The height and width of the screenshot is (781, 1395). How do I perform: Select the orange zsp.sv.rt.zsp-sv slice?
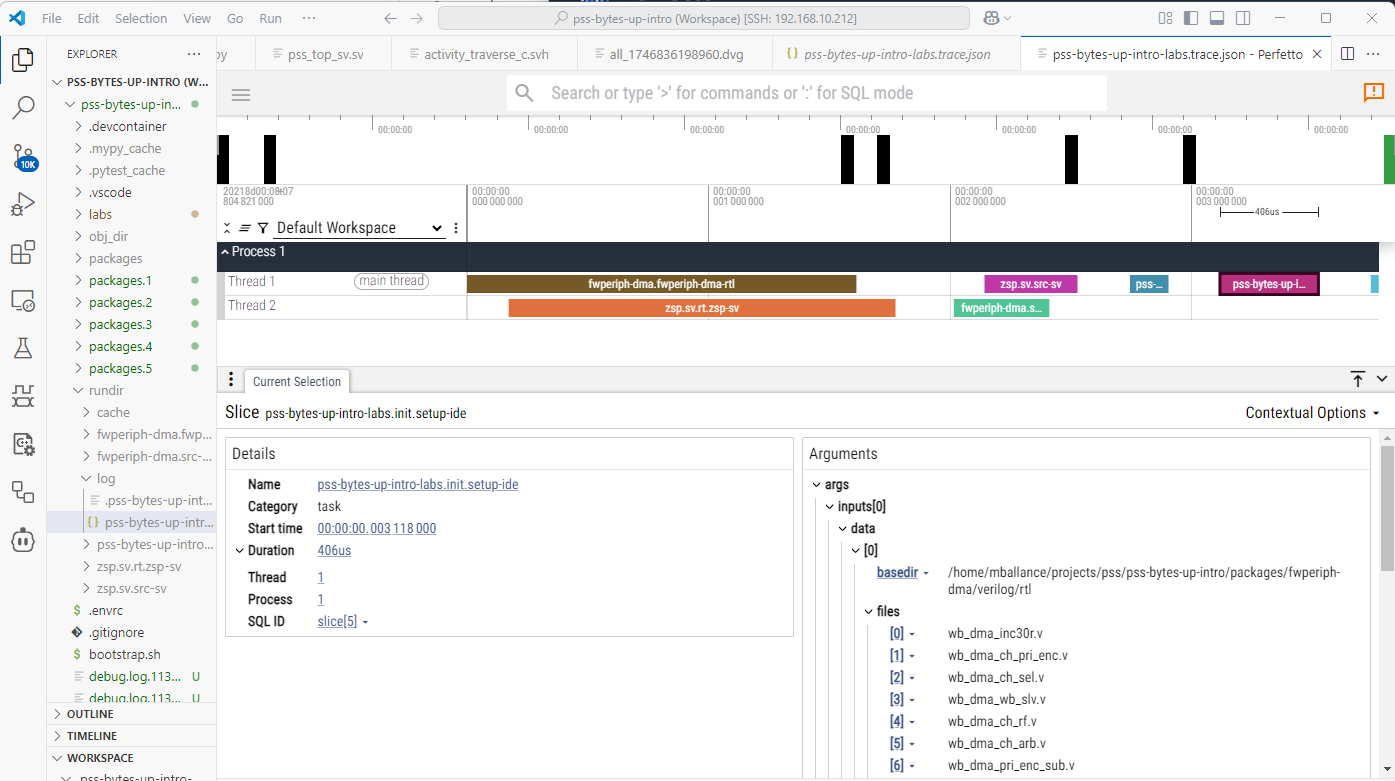(701, 308)
